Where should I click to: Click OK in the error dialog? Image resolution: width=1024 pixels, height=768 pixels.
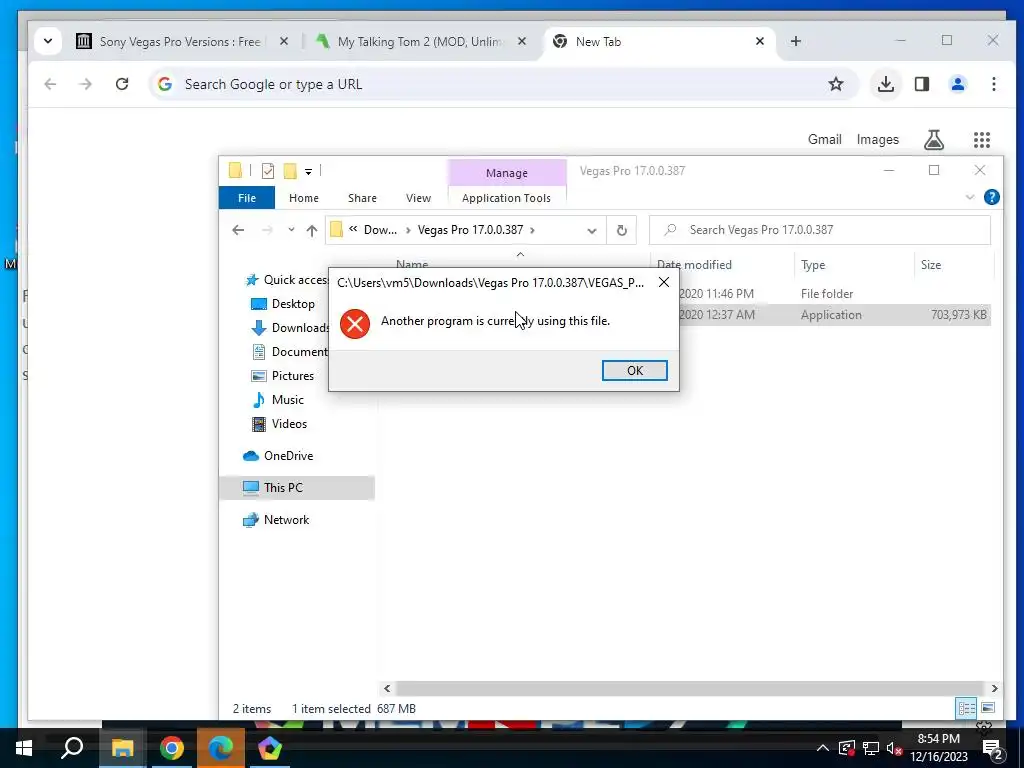pos(634,370)
